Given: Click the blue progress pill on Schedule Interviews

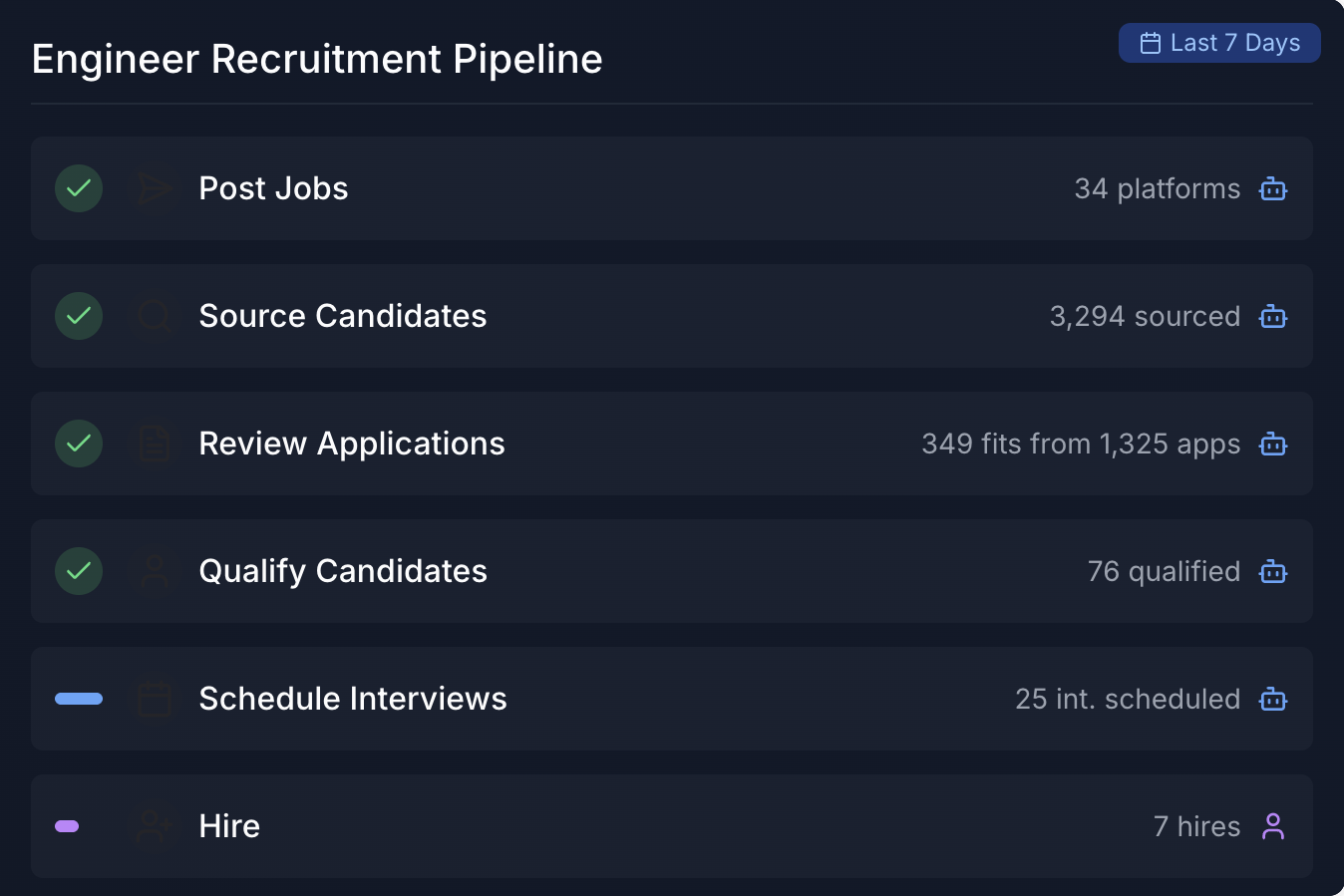Looking at the screenshot, I should click(x=78, y=699).
